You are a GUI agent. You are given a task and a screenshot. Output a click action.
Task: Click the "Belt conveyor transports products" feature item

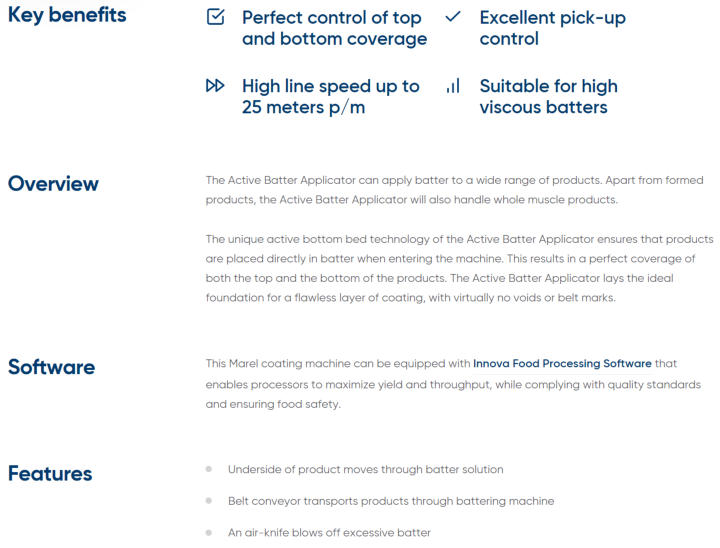[391, 501]
